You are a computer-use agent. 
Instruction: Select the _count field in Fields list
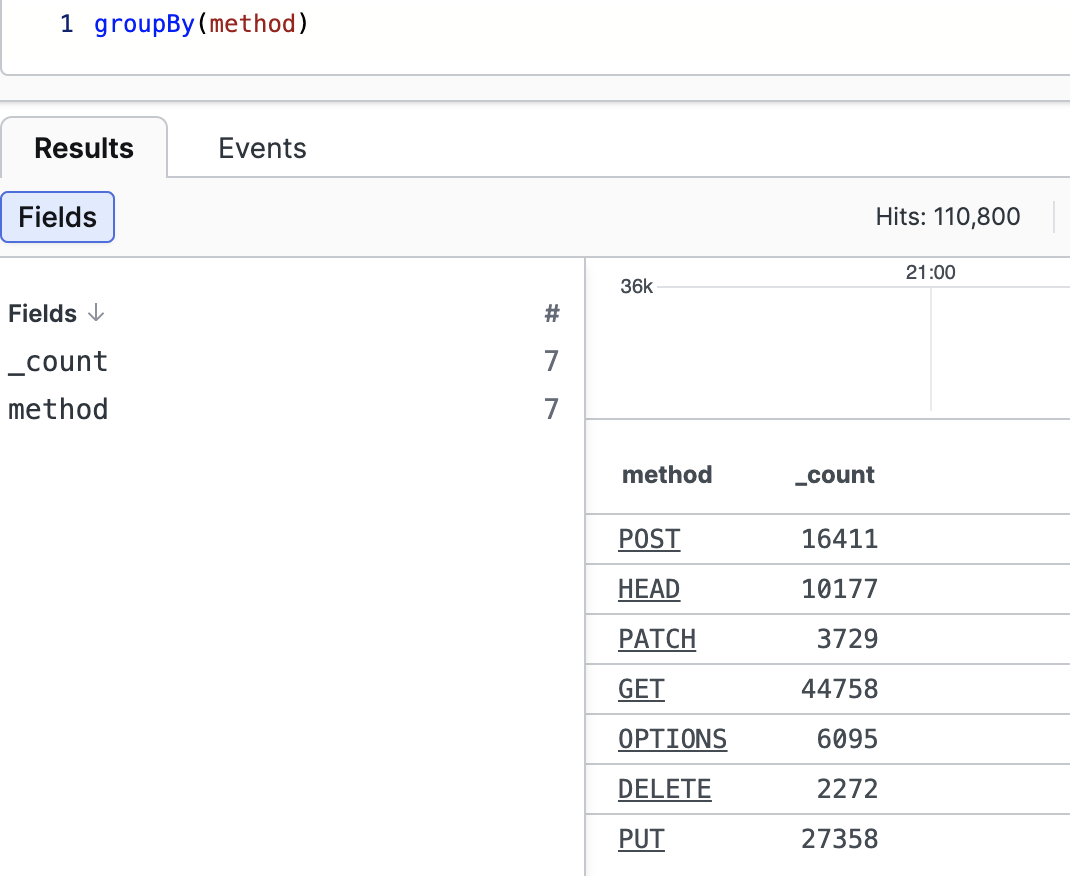(57, 361)
